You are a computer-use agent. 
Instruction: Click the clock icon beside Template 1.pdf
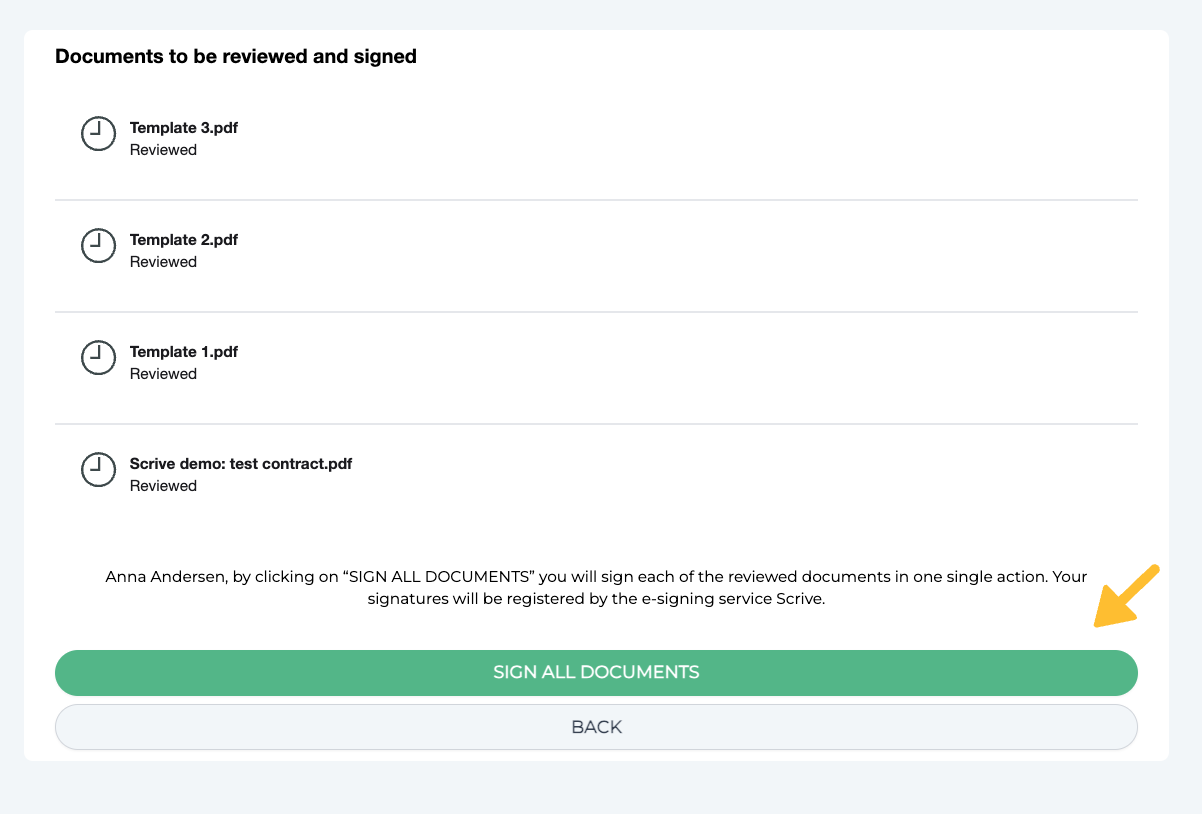[98, 357]
